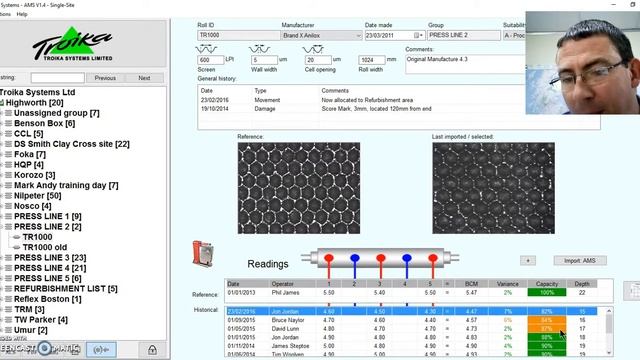
Task: Select the PRESS LINE 5 [6] group
Action: click(x=48, y=278)
